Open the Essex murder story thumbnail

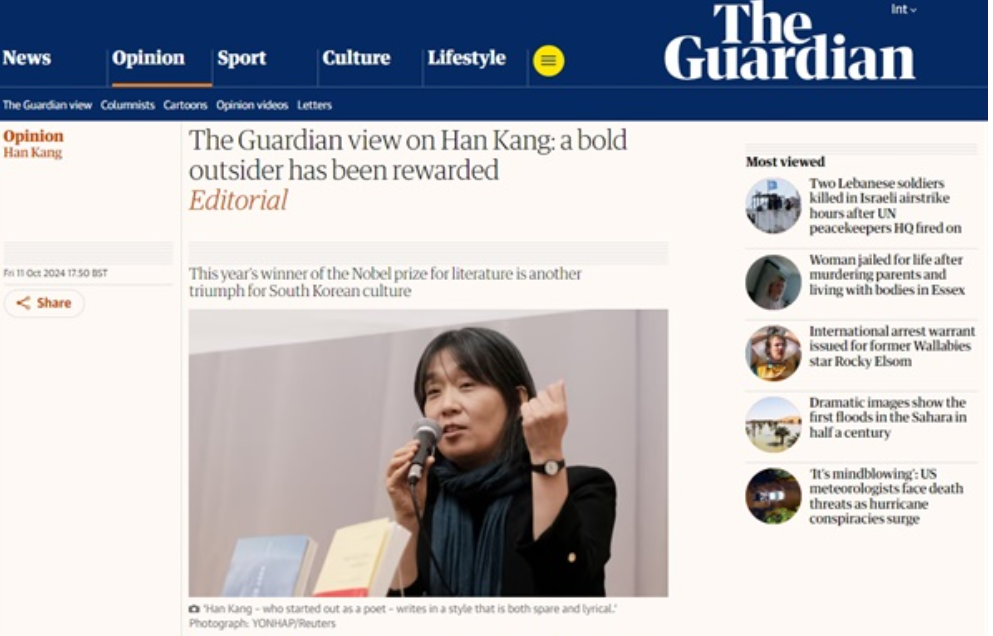773,281
